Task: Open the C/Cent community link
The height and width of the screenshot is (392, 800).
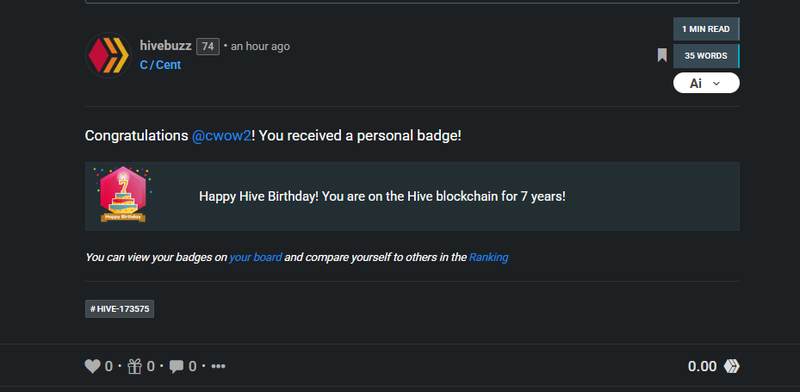Action: click(x=160, y=65)
